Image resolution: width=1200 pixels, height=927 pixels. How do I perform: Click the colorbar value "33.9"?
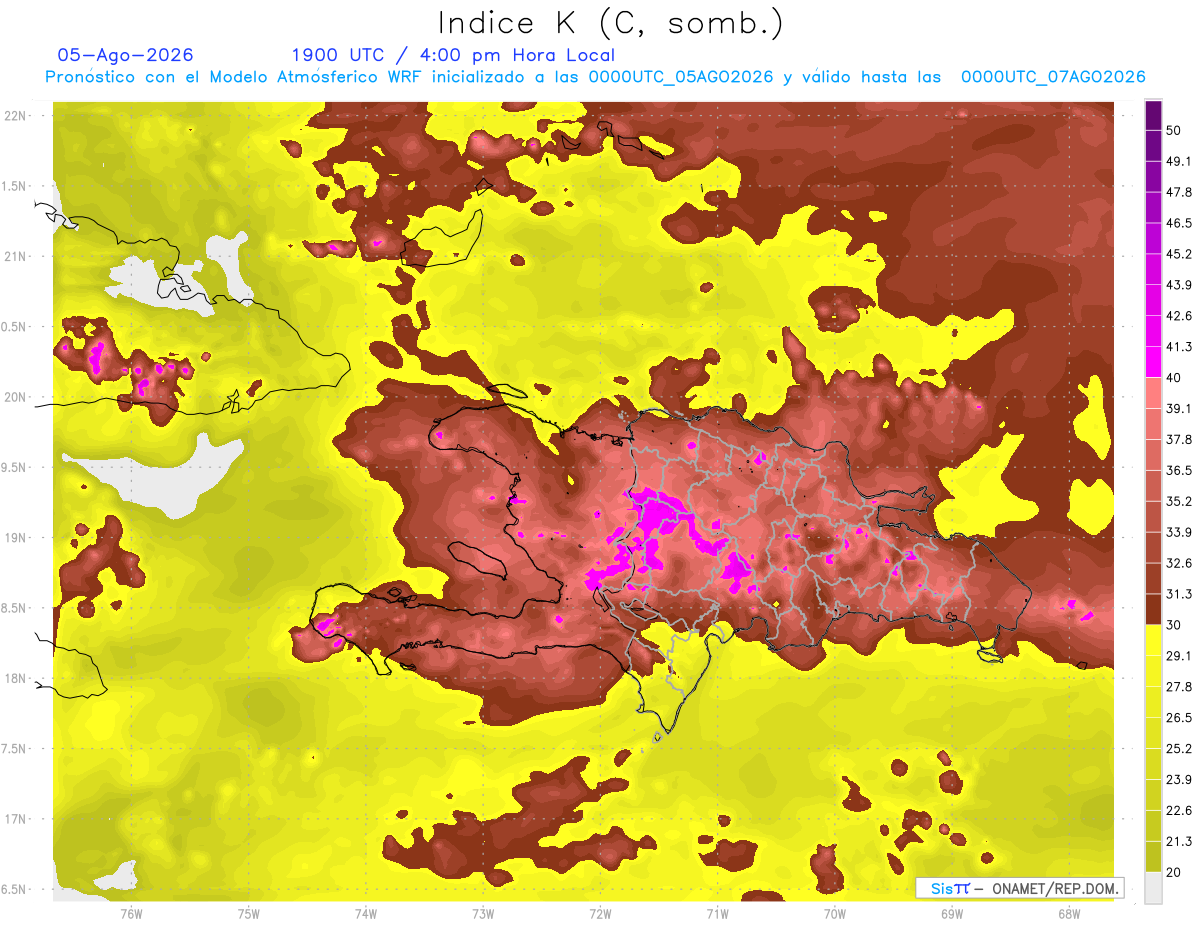coord(1179,532)
